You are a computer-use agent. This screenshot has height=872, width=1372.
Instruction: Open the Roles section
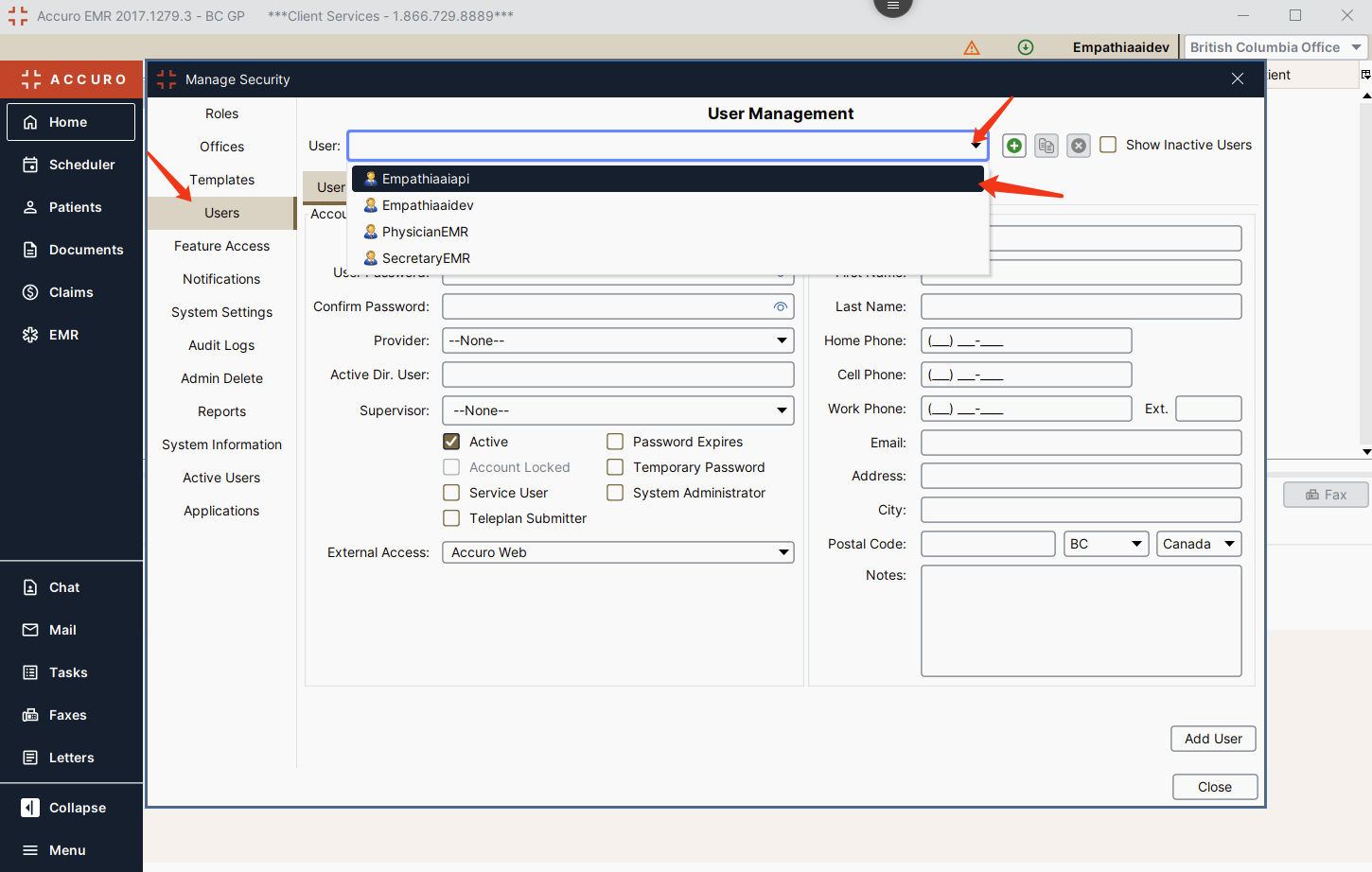click(221, 113)
